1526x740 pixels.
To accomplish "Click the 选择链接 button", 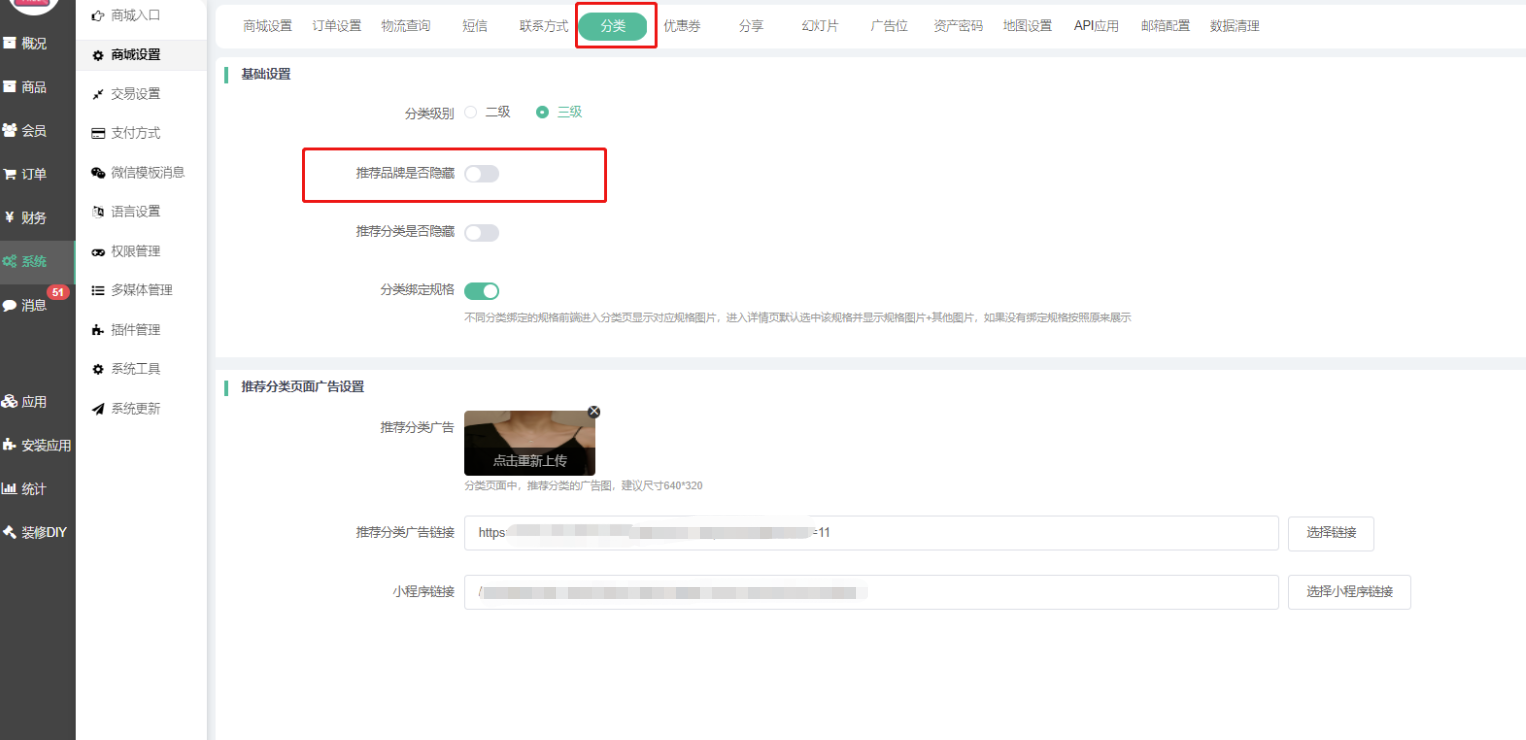I will [x=1330, y=533].
